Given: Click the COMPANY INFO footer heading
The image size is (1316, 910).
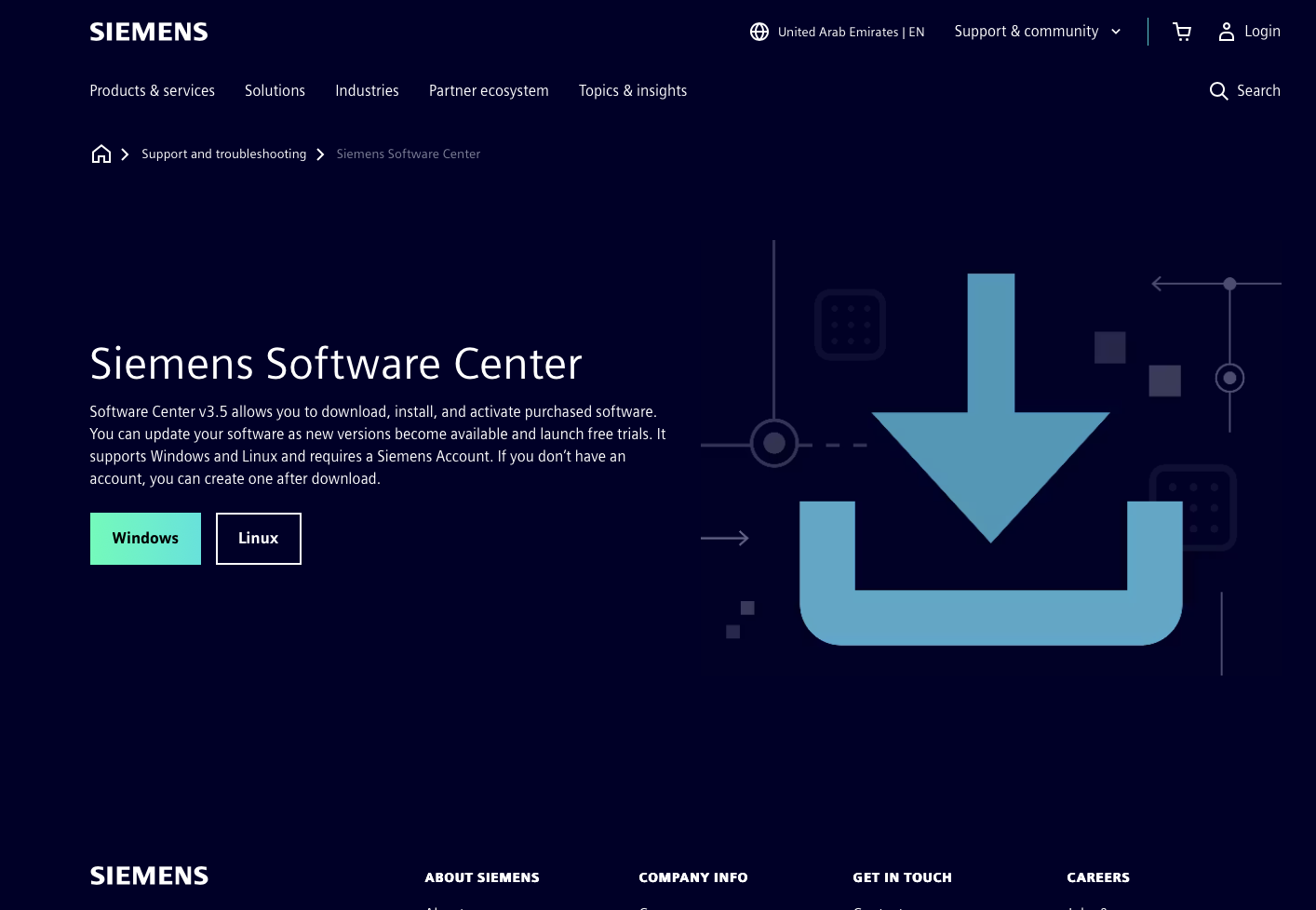Looking at the screenshot, I should pyautogui.click(x=693, y=877).
